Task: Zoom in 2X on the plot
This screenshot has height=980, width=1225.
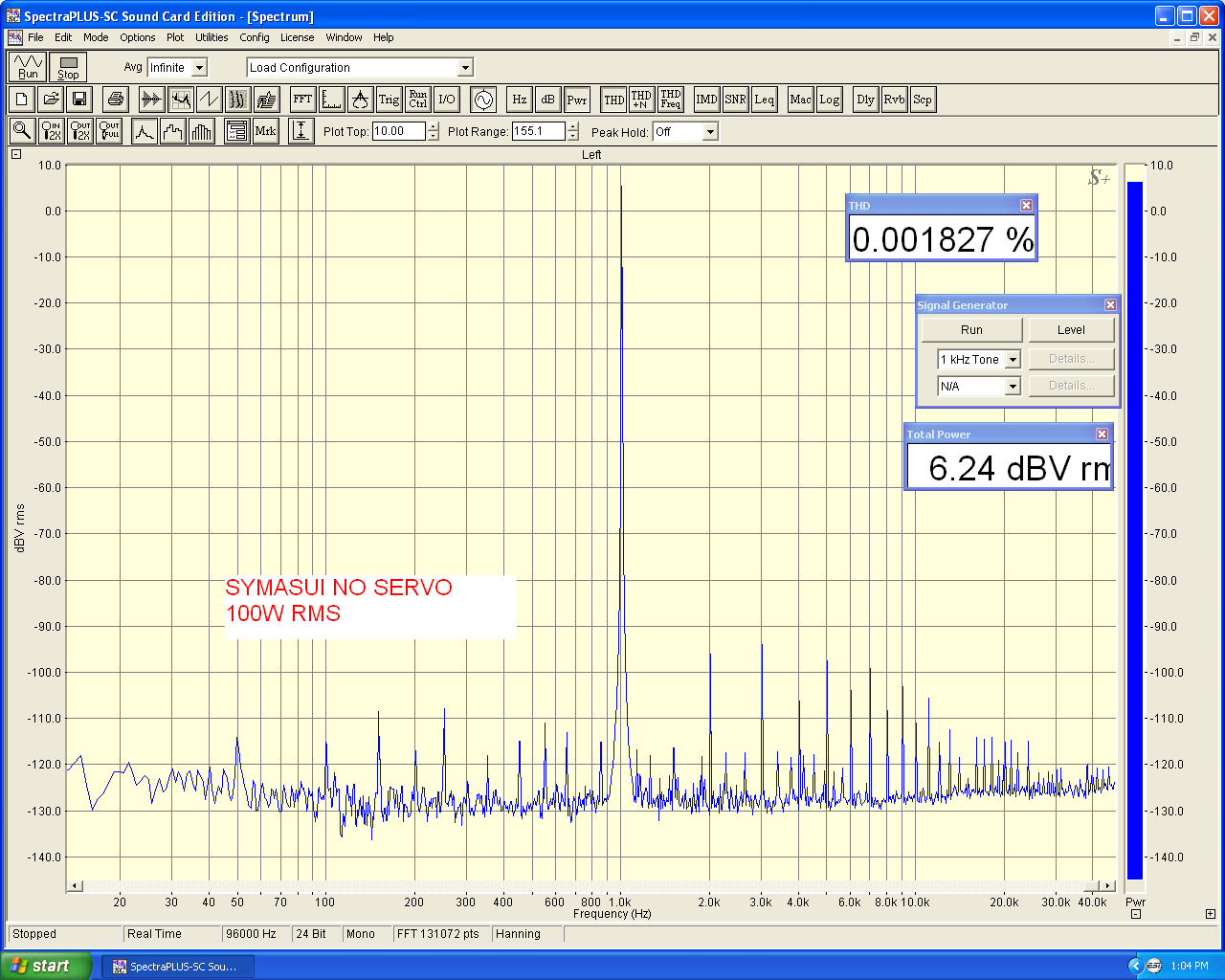Action: click(x=52, y=131)
